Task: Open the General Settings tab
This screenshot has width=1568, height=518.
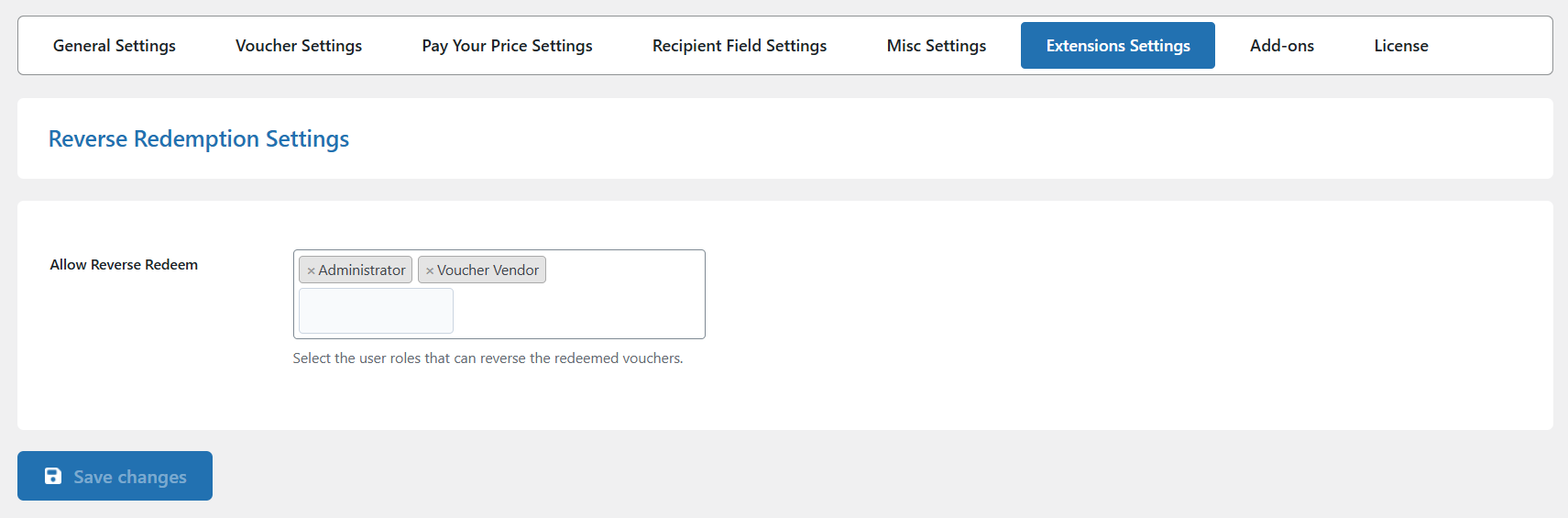Action: [115, 46]
